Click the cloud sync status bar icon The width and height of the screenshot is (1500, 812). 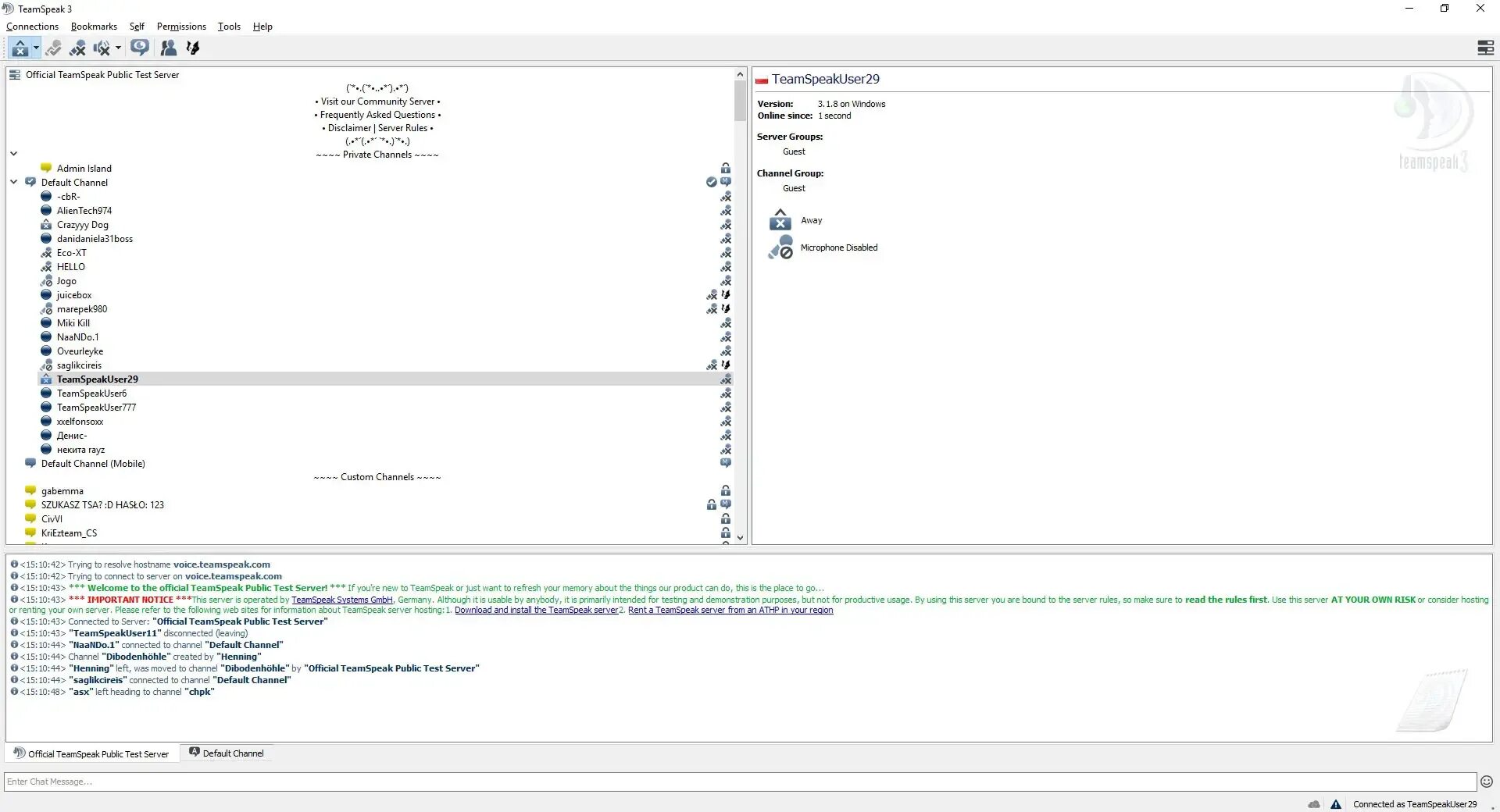click(x=1314, y=804)
